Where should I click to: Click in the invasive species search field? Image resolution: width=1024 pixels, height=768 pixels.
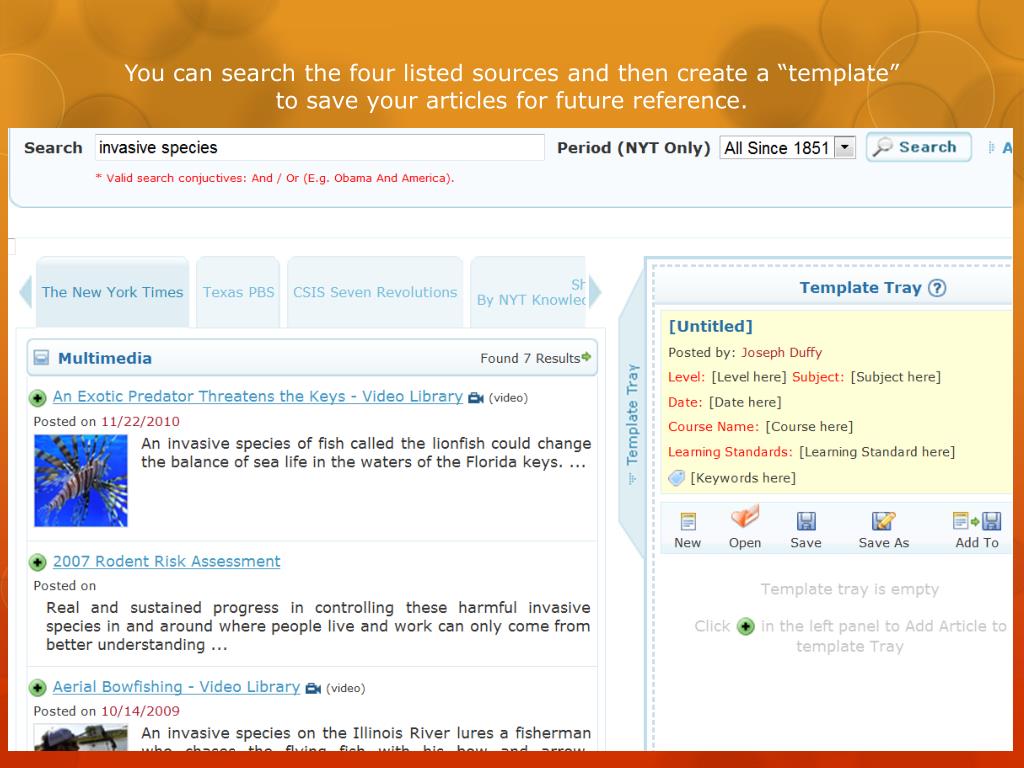pyautogui.click(x=319, y=148)
